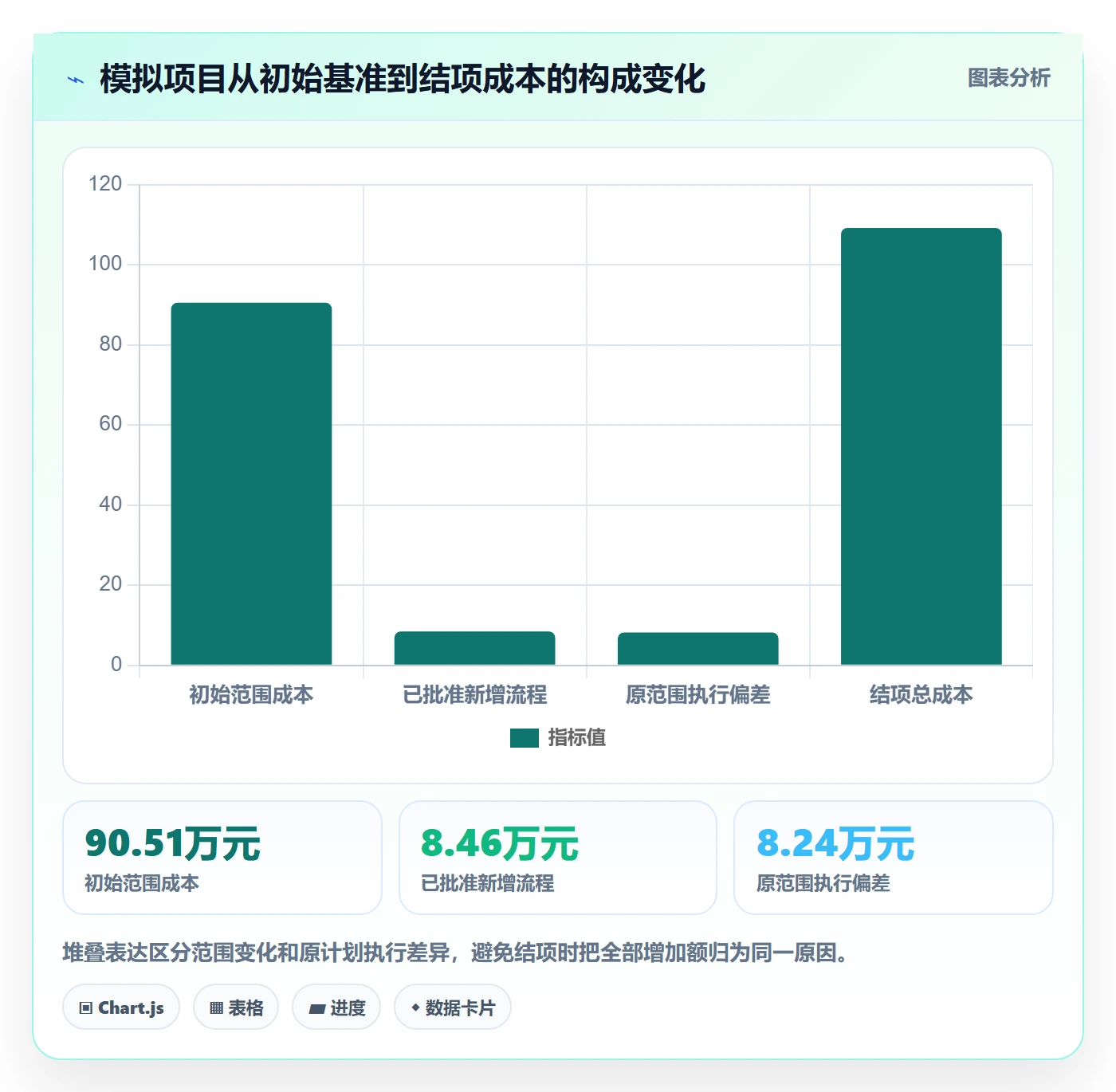
Task: Click the 60 y-axis tick label
Action: click(110, 424)
